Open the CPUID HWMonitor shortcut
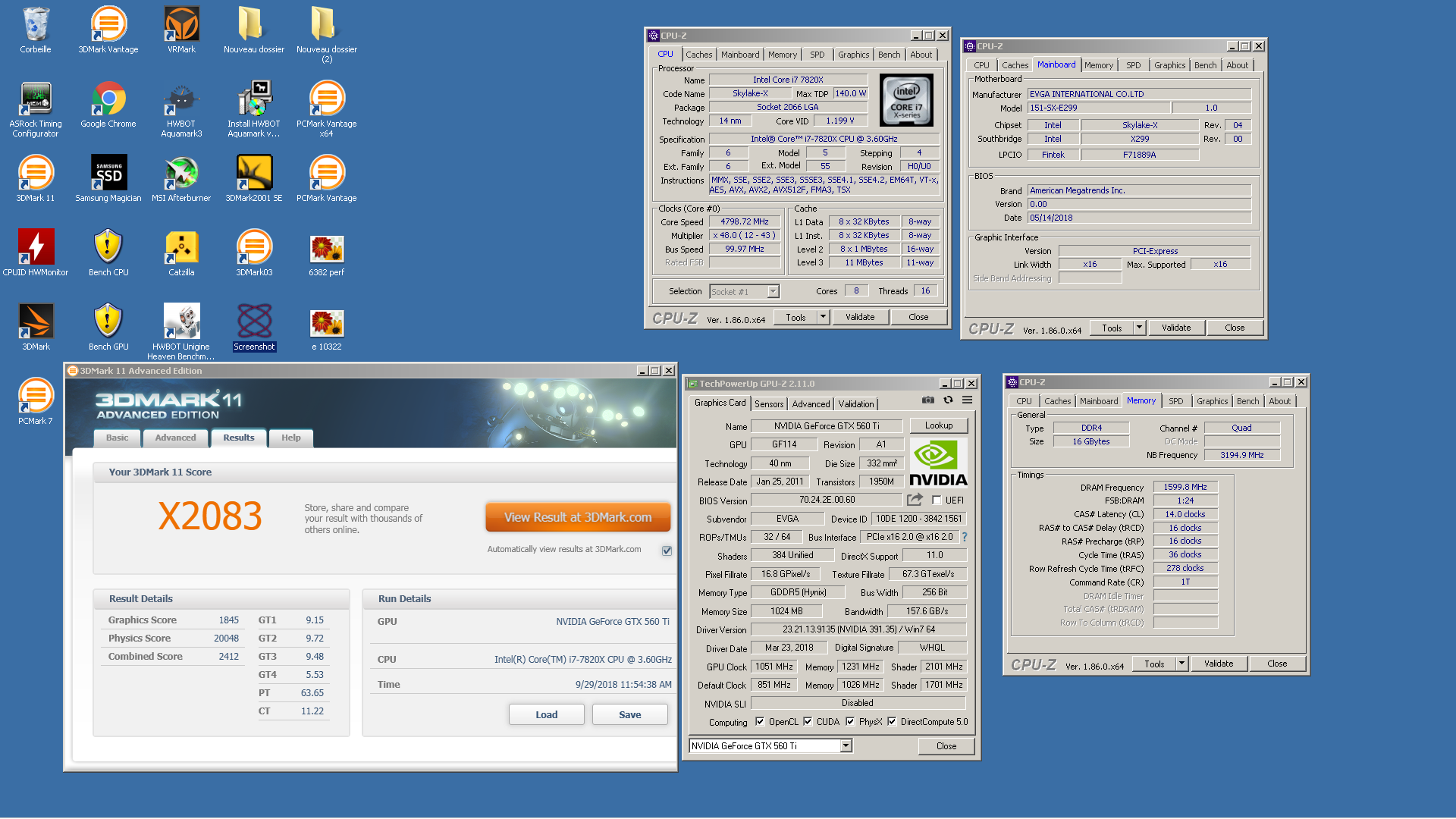This screenshot has width=1456, height=819. tap(36, 253)
